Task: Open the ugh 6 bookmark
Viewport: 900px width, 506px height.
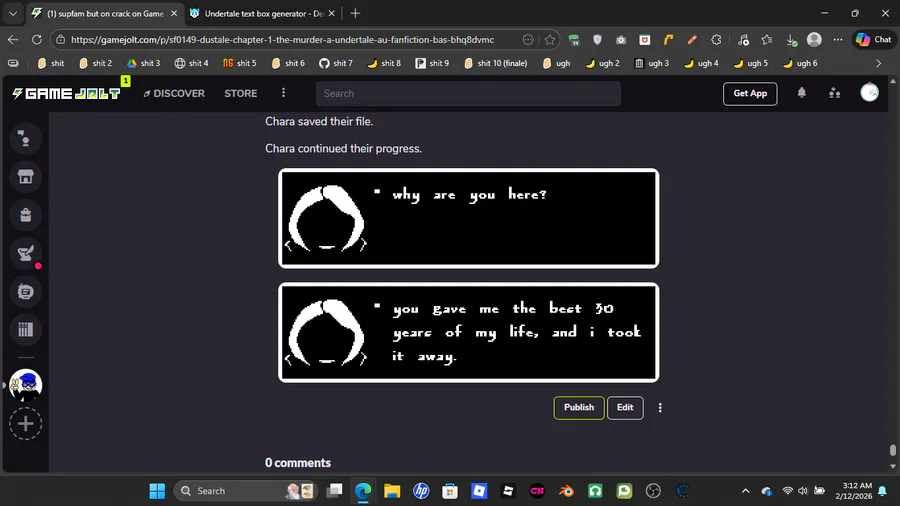Action: tap(800, 63)
